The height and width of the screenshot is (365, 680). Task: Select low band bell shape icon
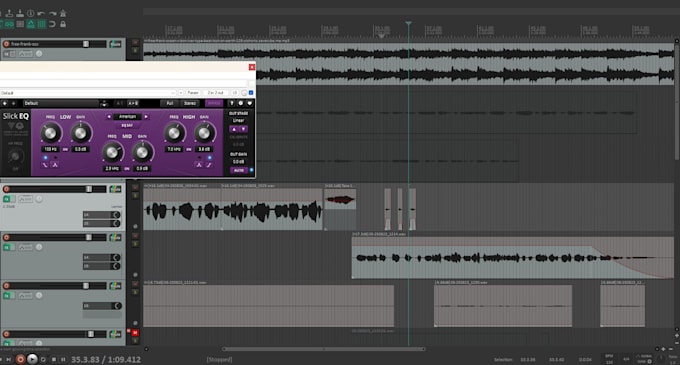point(55,165)
